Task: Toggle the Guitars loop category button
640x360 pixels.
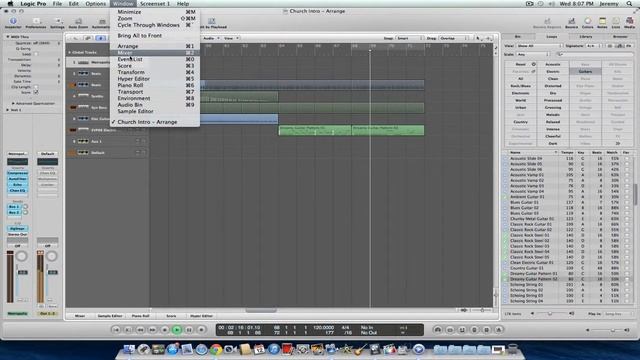Action: pyautogui.click(x=585, y=71)
